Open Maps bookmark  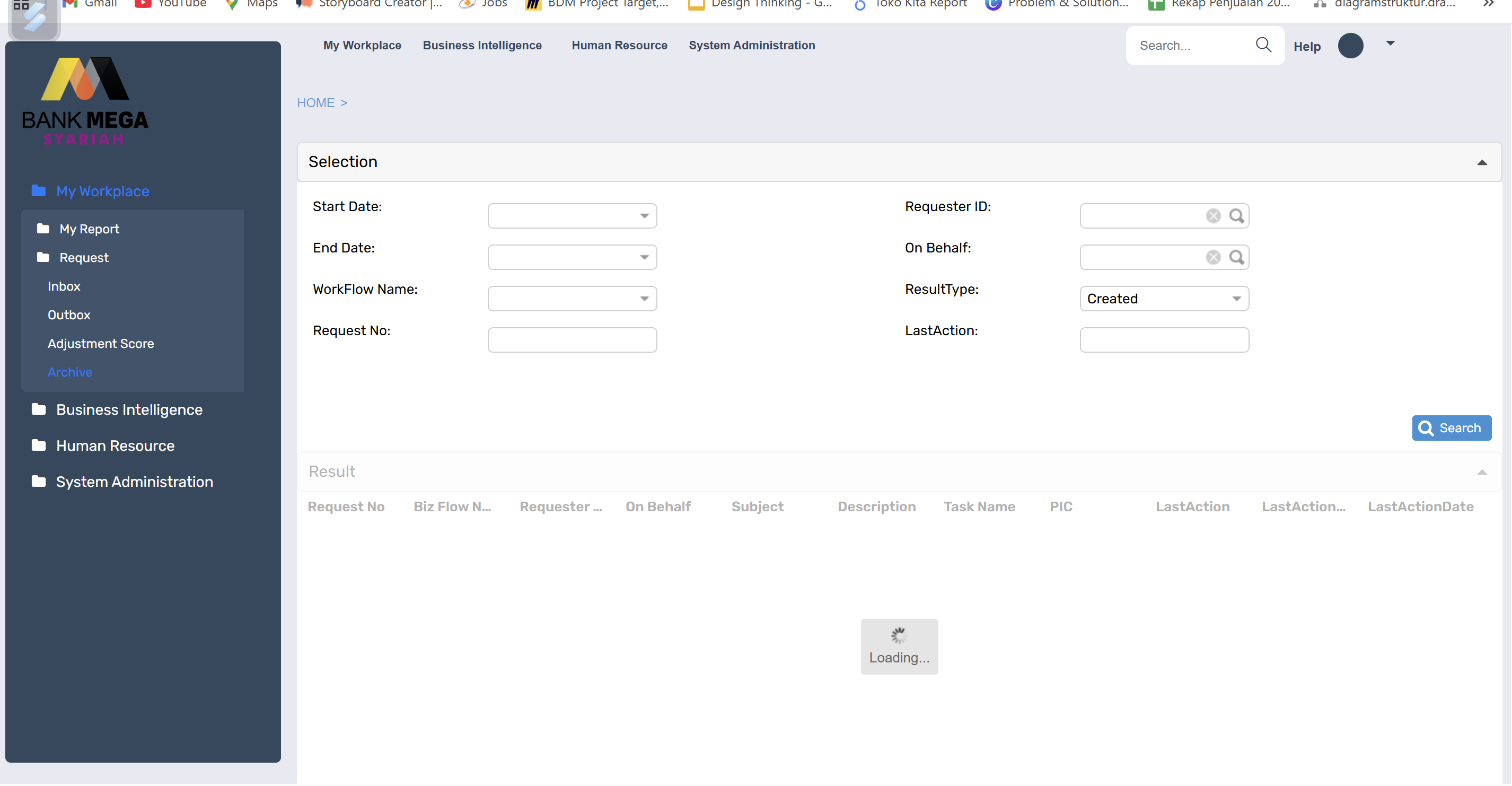click(252, 4)
